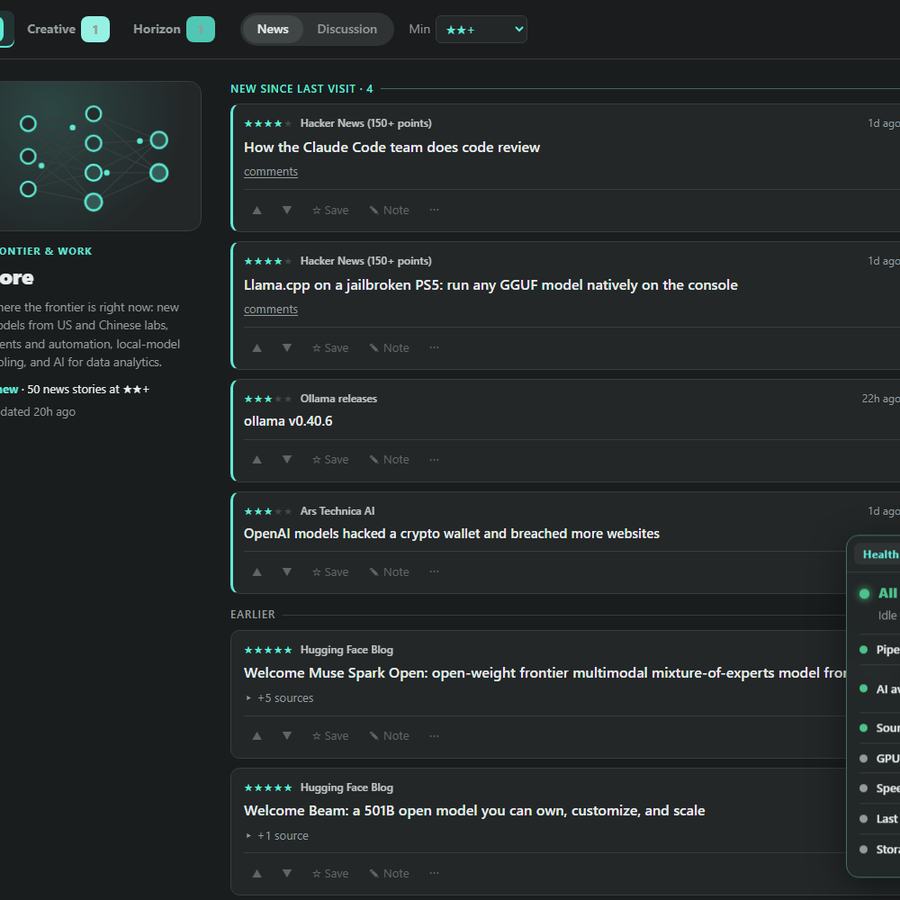Downvote the Muse Spark Open story
The width and height of the screenshot is (900, 900).
coord(287,736)
